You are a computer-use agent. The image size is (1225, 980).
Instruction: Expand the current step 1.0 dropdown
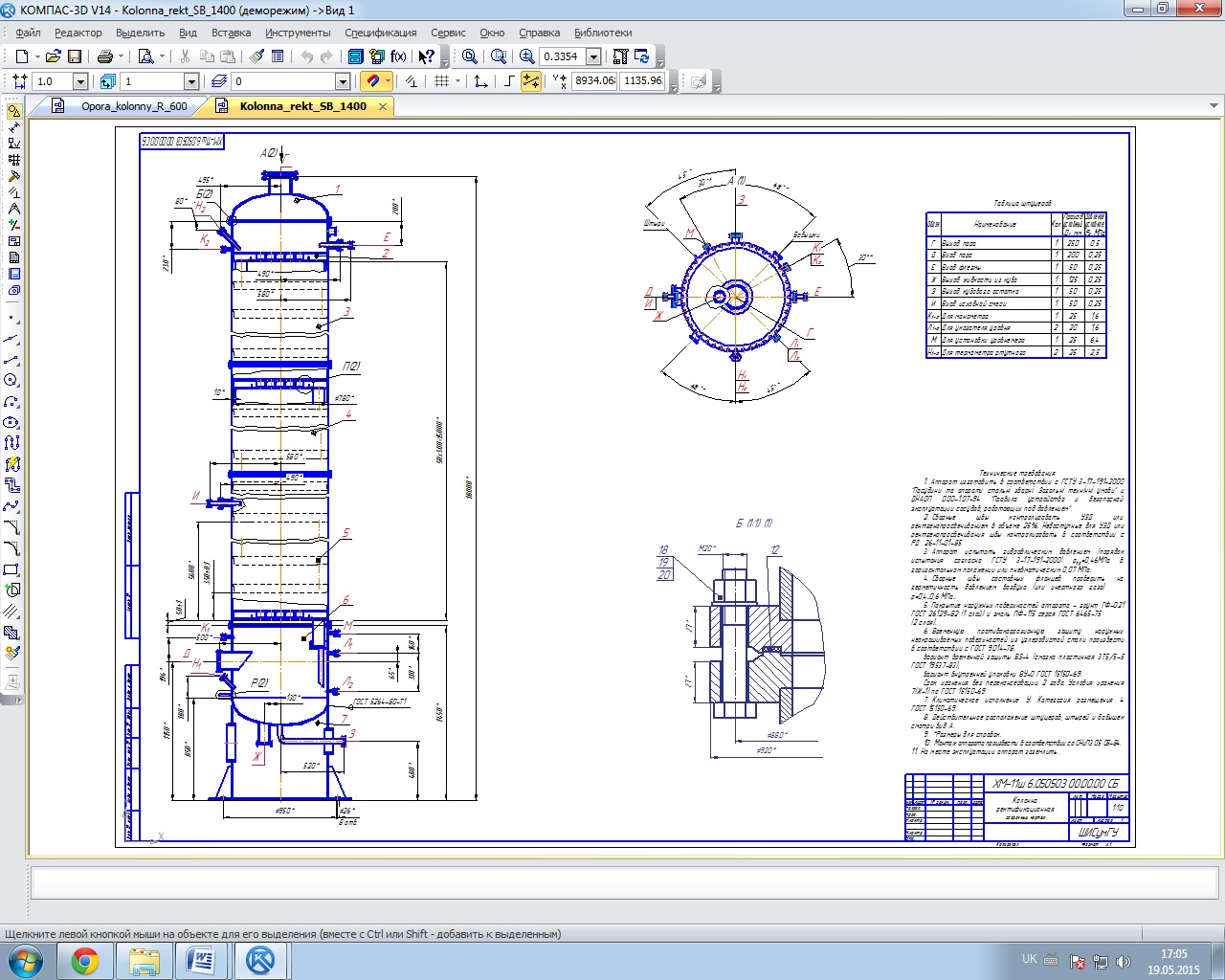point(80,81)
